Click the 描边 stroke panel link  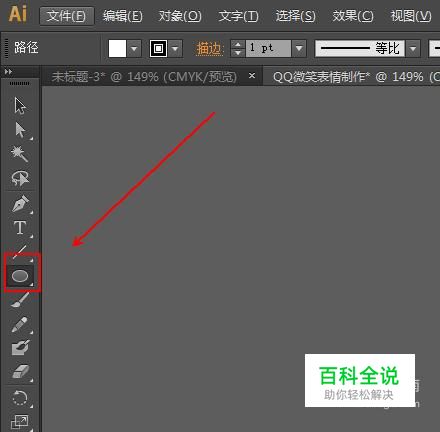click(x=209, y=49)
